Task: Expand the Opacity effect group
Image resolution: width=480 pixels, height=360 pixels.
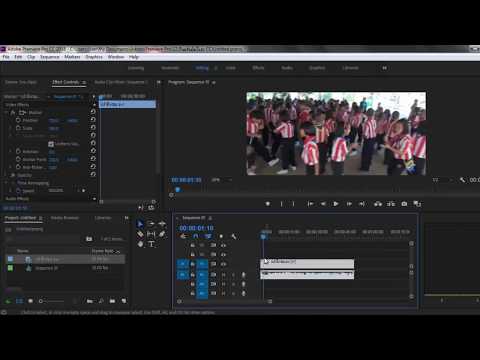Action: coord(6,175)
